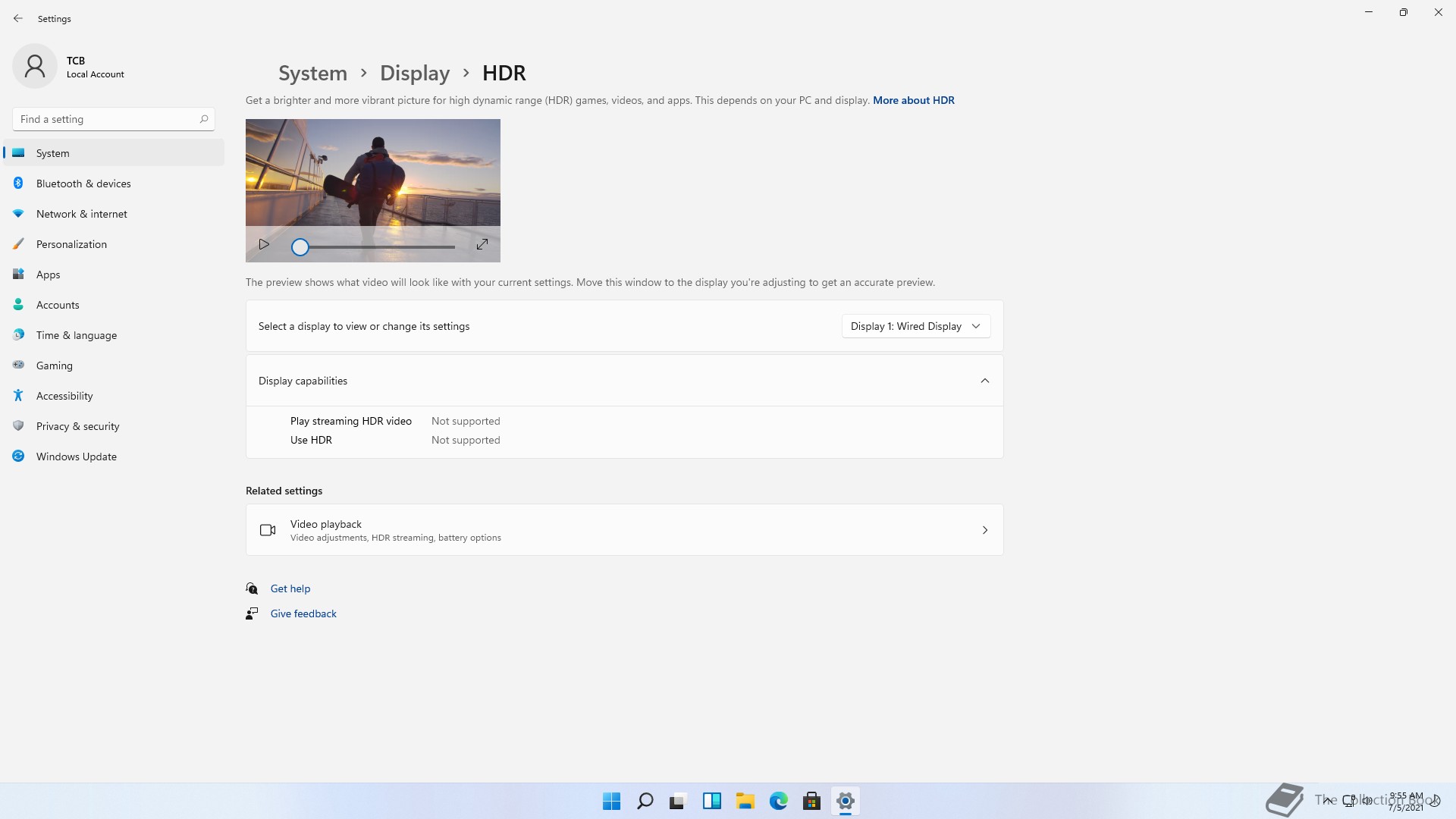Click Select a display to view label

click(x=364, y=326)
